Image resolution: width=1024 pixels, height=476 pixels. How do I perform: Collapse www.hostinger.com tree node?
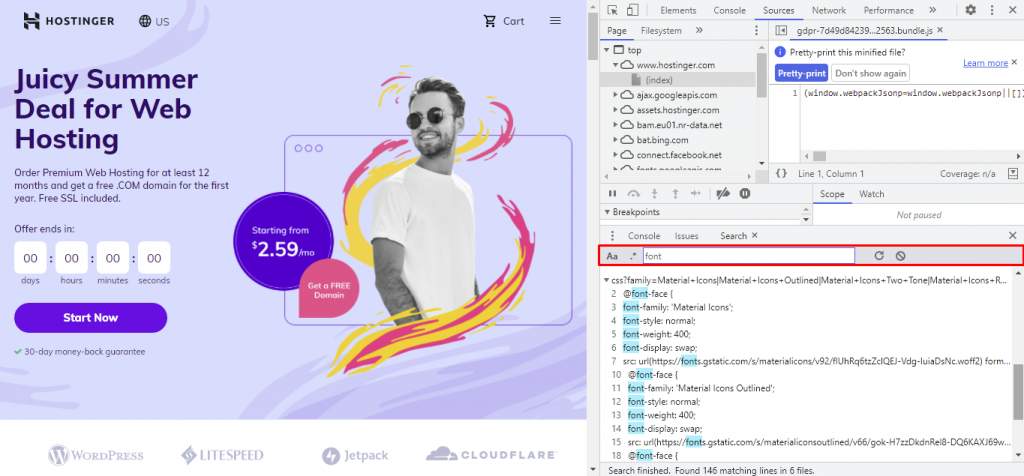pos(615,65)
